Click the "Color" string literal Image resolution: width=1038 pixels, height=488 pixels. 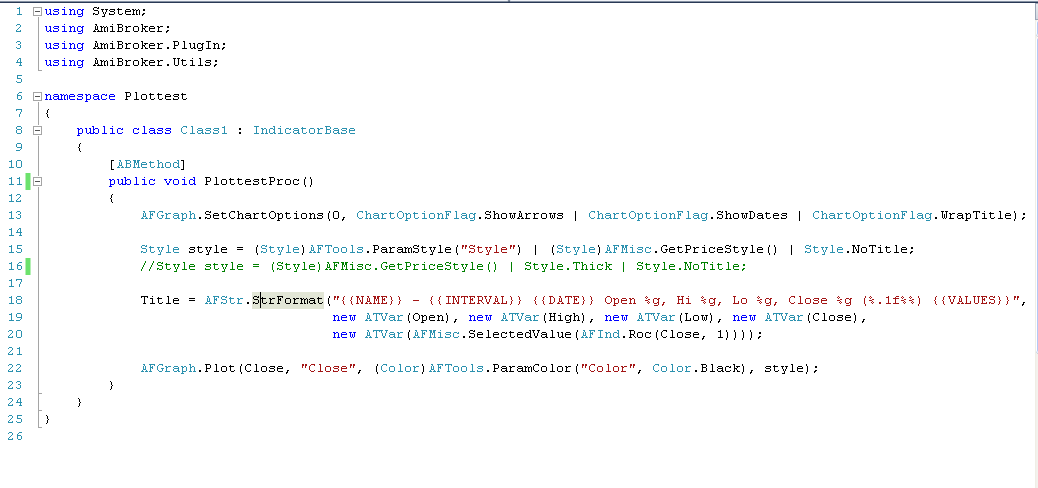(608, 368)
